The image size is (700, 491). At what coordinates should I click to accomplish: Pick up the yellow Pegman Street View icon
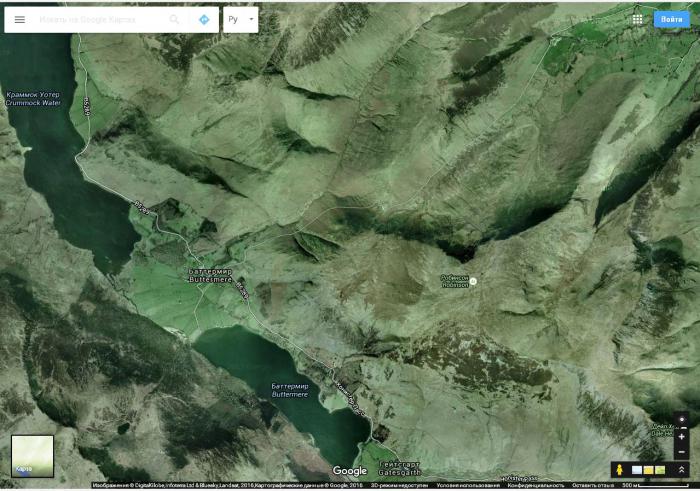[620, 469]
